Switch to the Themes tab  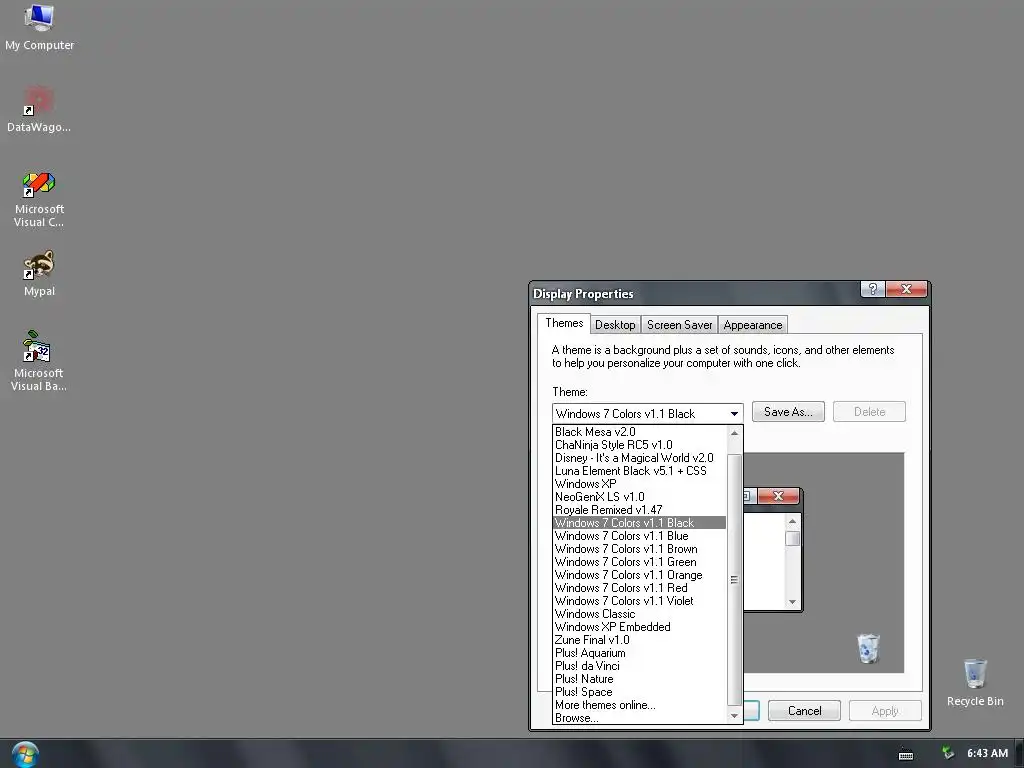pyautogui.click(x=564, y=323)
